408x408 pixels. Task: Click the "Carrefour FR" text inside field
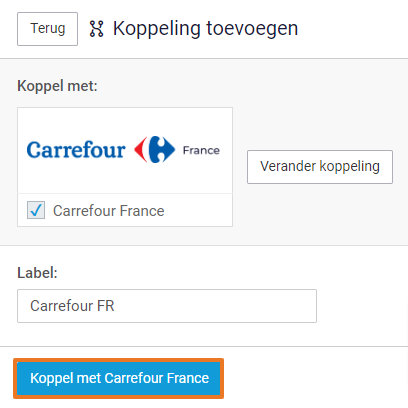click(72, 306)
